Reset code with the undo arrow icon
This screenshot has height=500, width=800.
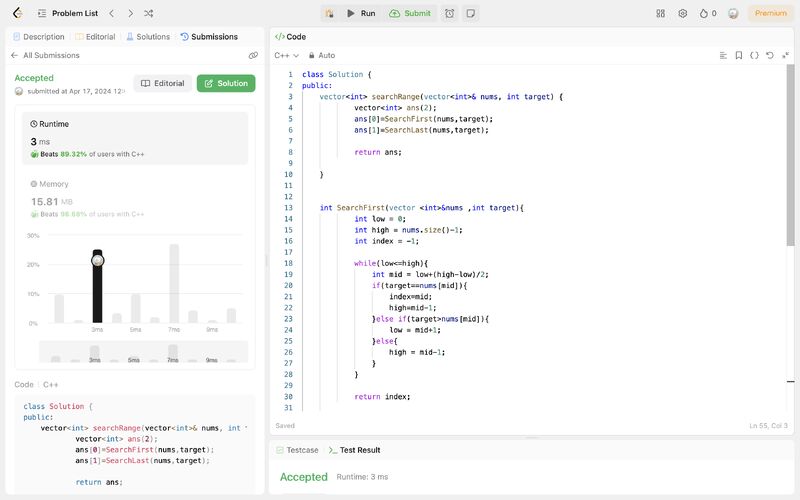(x=770, y=55)
